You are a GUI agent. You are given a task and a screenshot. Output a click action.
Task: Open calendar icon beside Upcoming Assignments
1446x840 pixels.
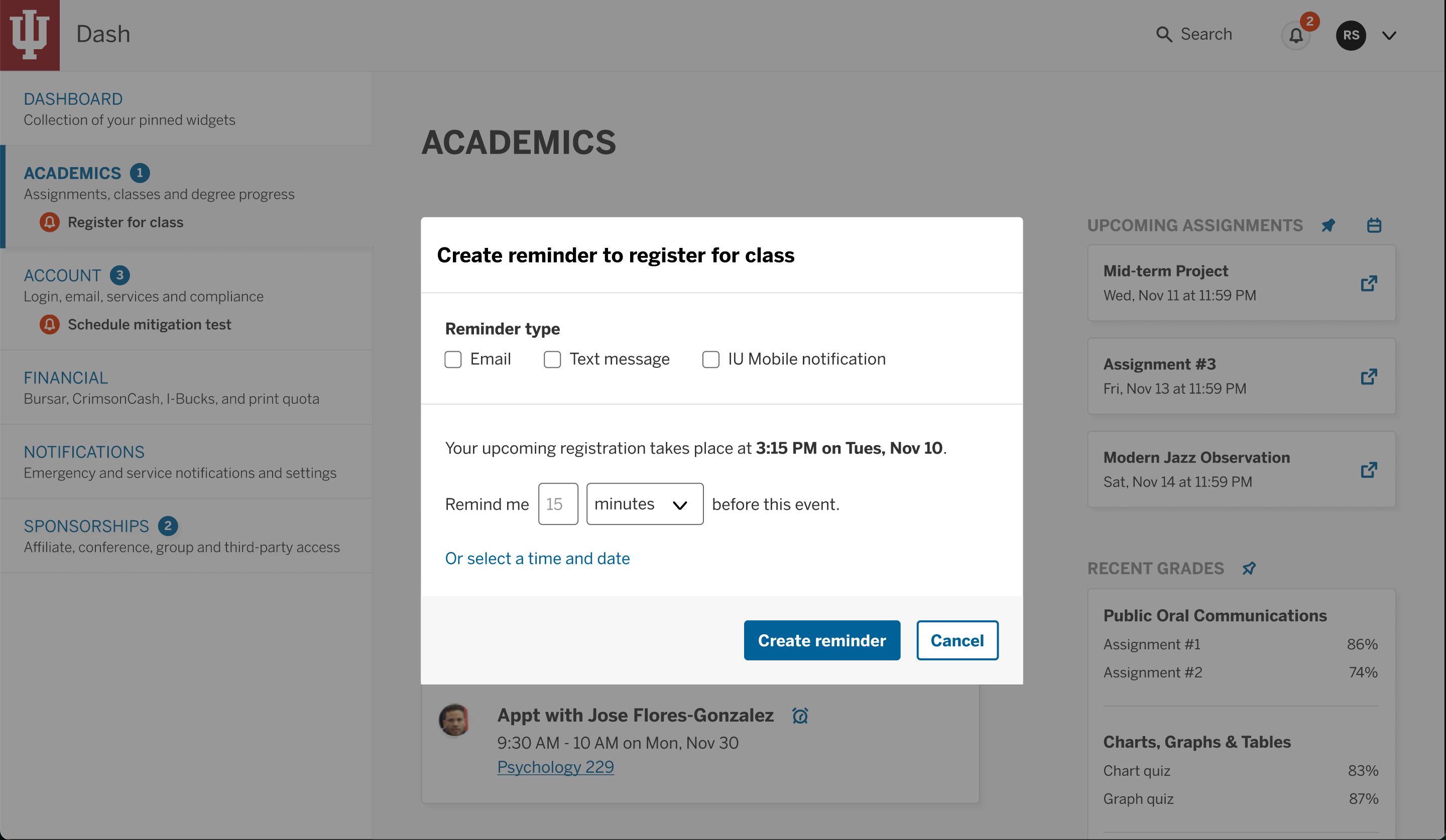click(1374, 225)
